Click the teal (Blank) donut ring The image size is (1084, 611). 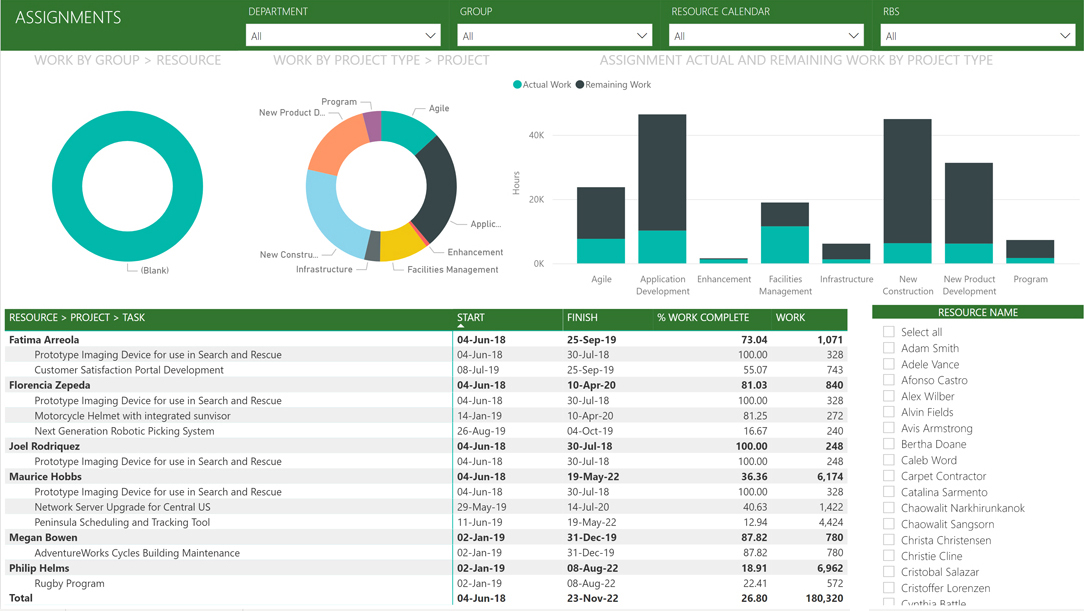click(67, 187)
